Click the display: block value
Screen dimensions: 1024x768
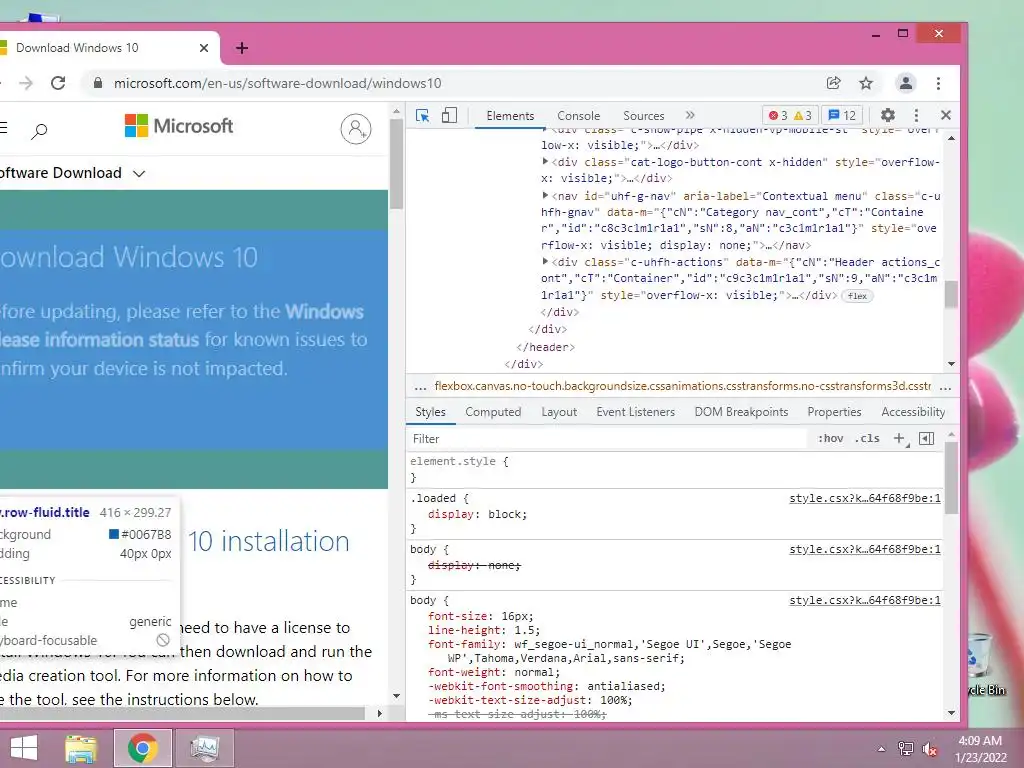[x=507, y=514]
